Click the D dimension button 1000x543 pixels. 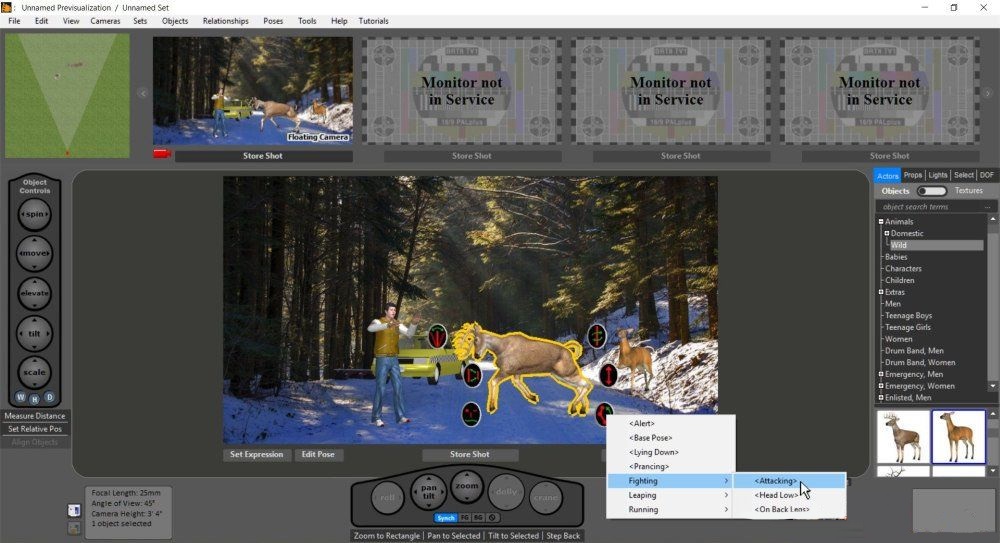point(49,397)
